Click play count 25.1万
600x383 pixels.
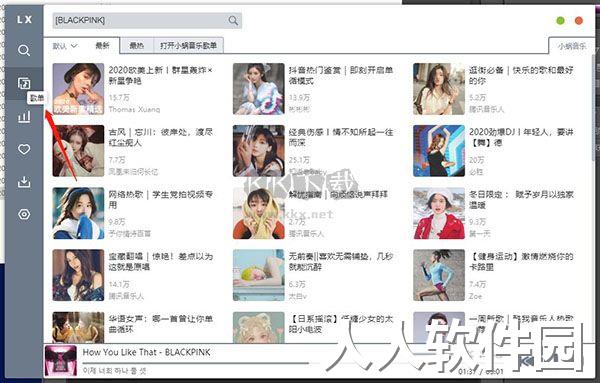pos(299,160)
